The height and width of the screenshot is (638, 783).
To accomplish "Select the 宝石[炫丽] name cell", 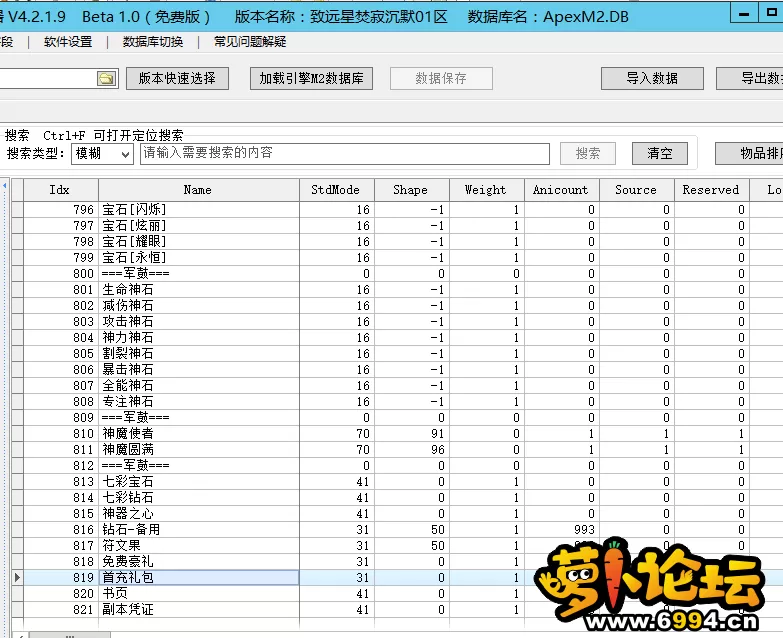I will click(199, 226).
